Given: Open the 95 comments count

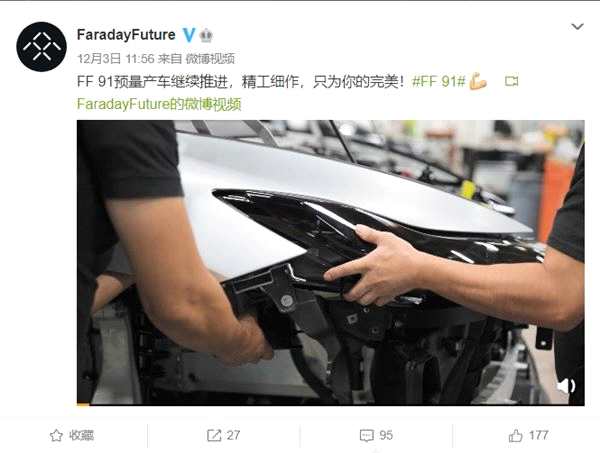Looking at the screenshot, I should click(x=386, y=435).
